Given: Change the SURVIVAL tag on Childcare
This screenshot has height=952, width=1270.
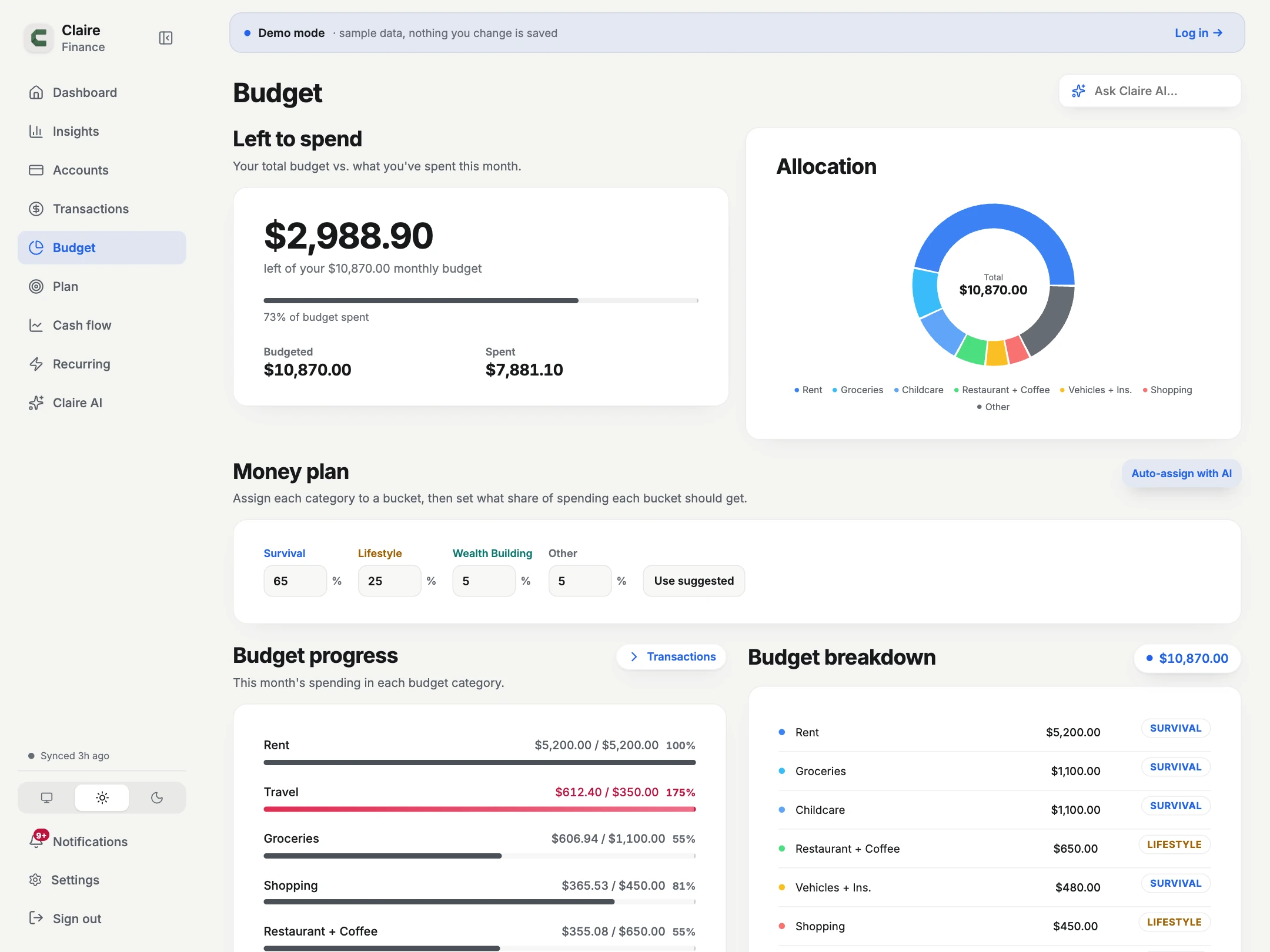Looking at the screenshot, I should 1175,806.
